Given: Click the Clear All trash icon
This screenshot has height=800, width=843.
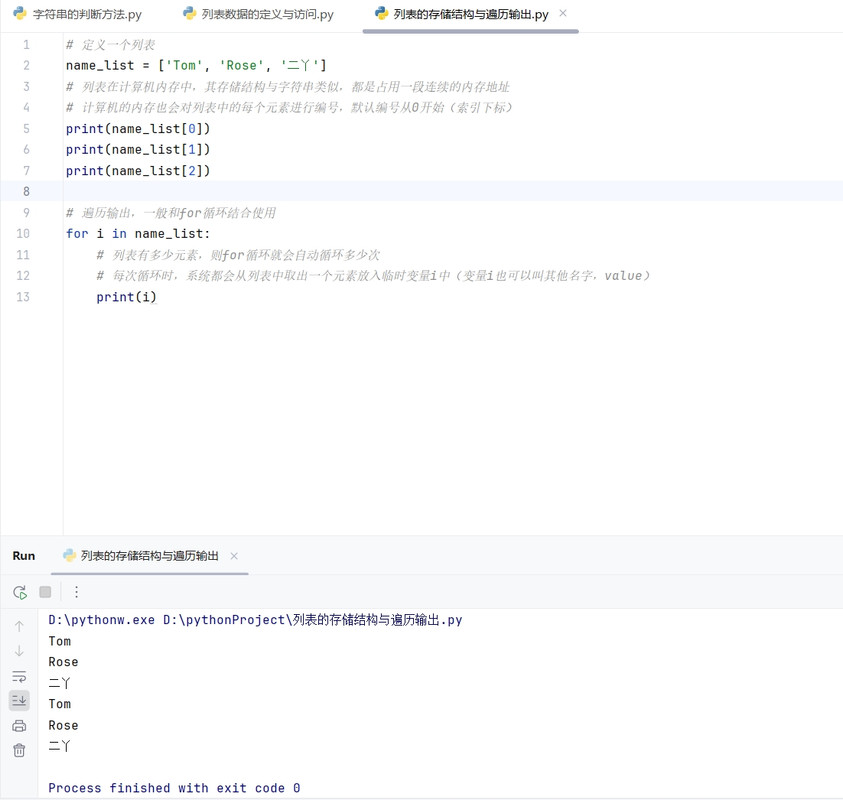Looking at the screenshot, I should [x=19, y=750].
